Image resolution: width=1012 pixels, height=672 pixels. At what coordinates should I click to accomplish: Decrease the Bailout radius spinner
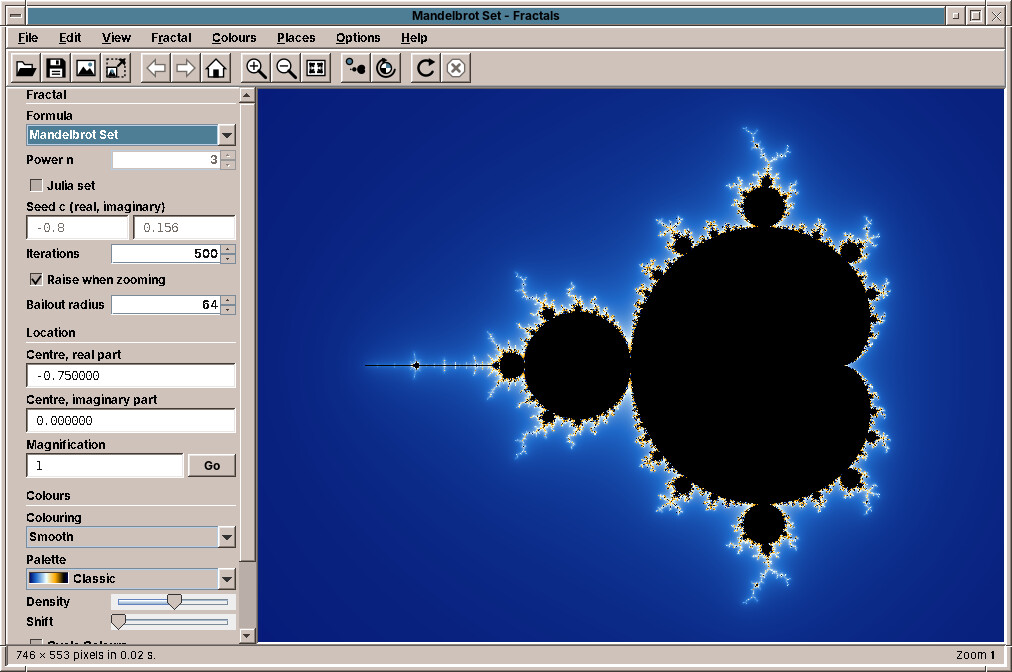pyautogui.click(x=228, y=309)
